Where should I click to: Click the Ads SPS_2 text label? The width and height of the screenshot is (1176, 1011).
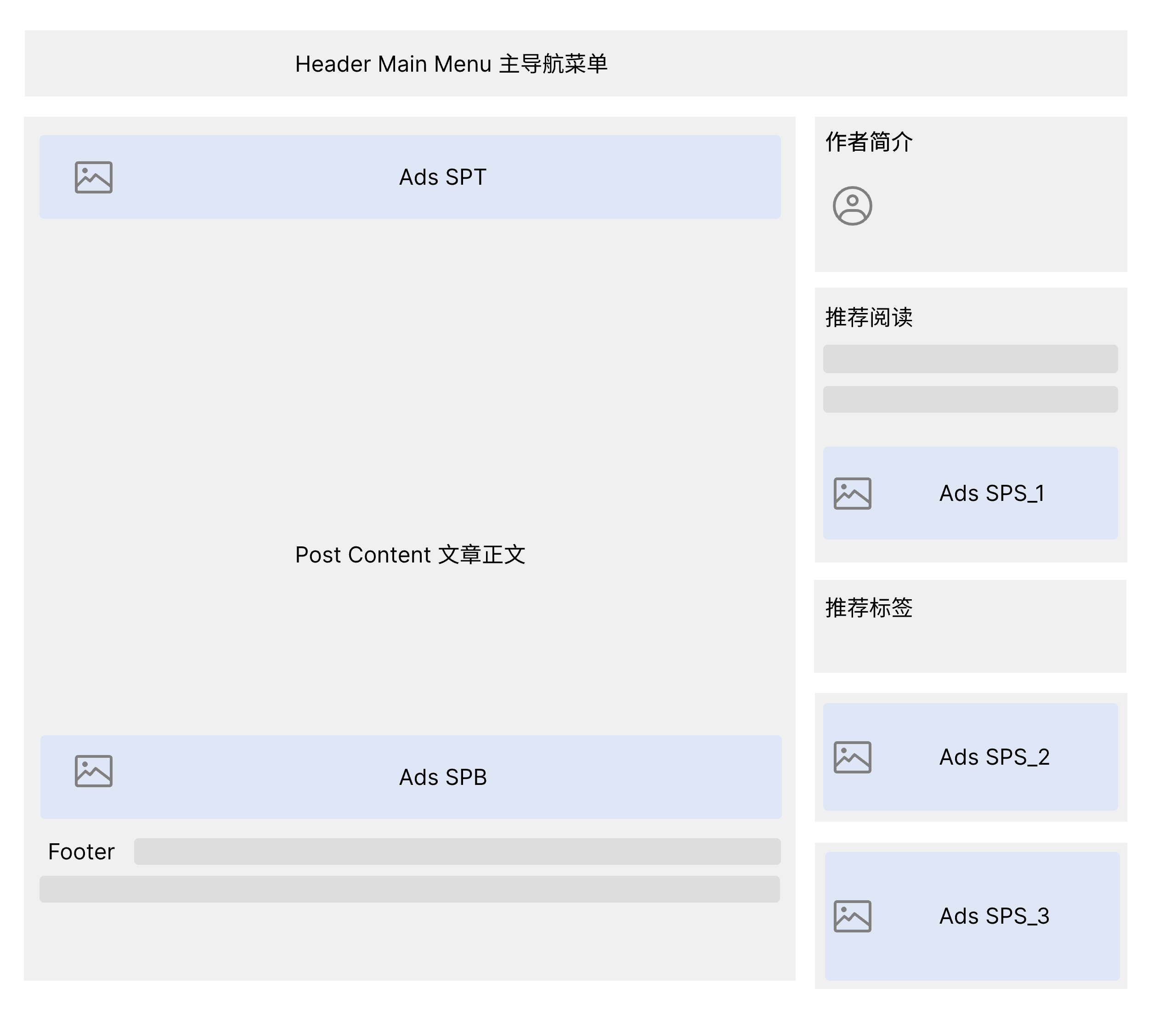(995, 757)
